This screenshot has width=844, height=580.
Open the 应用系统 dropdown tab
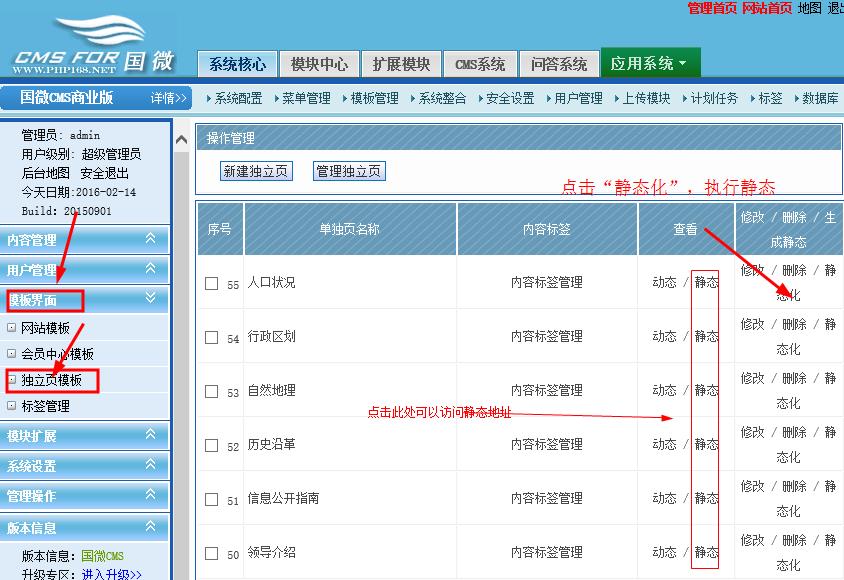[x=650, y=64]
